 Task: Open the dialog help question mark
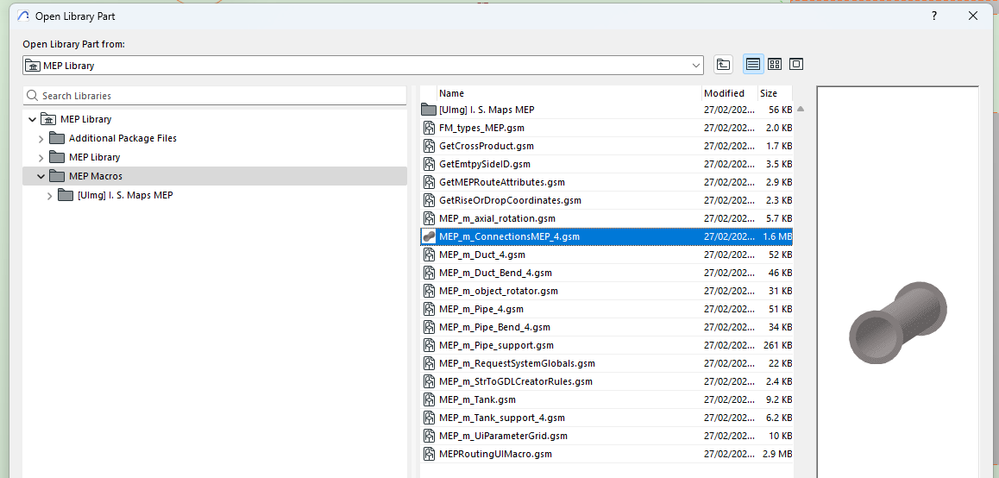pyautogui.click(x=934, y=17)
